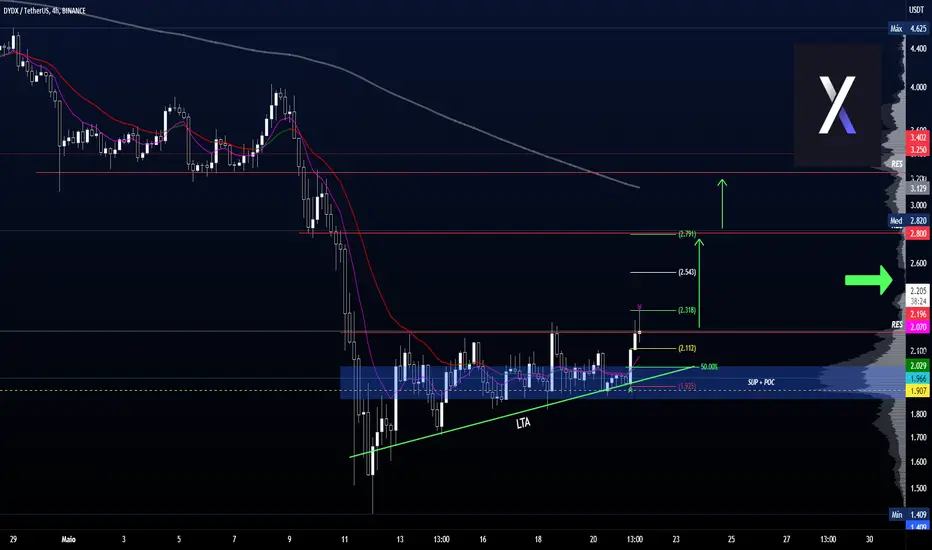This screenshot has height=550, width=932.
Task: Click the white 2.205 current price tag
Action: [918, 291]
